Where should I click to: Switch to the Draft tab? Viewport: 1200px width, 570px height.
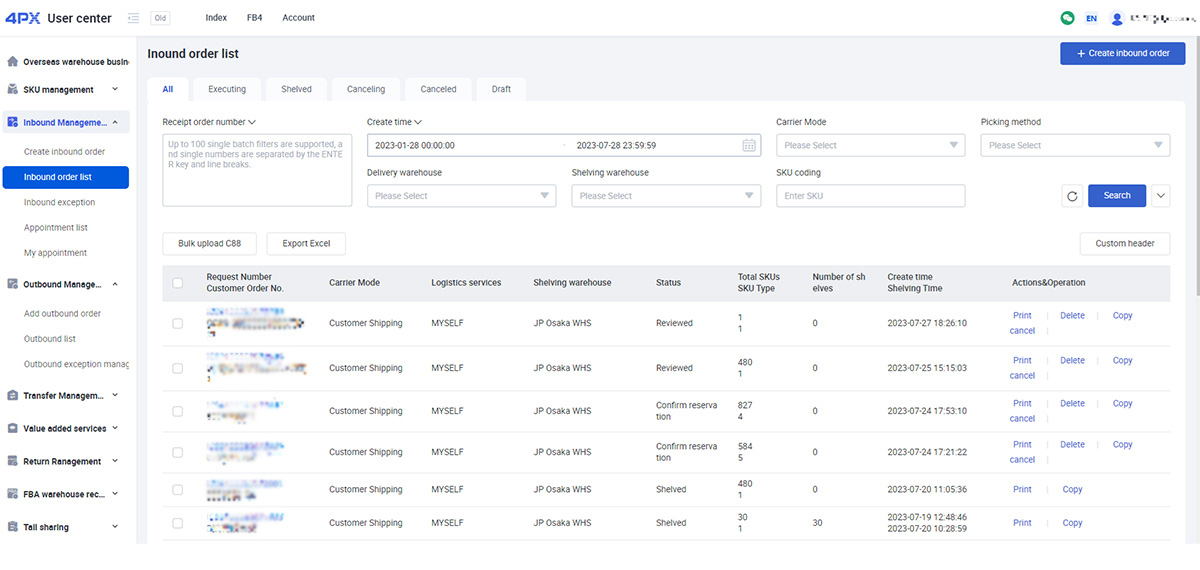tap(501, 89)
